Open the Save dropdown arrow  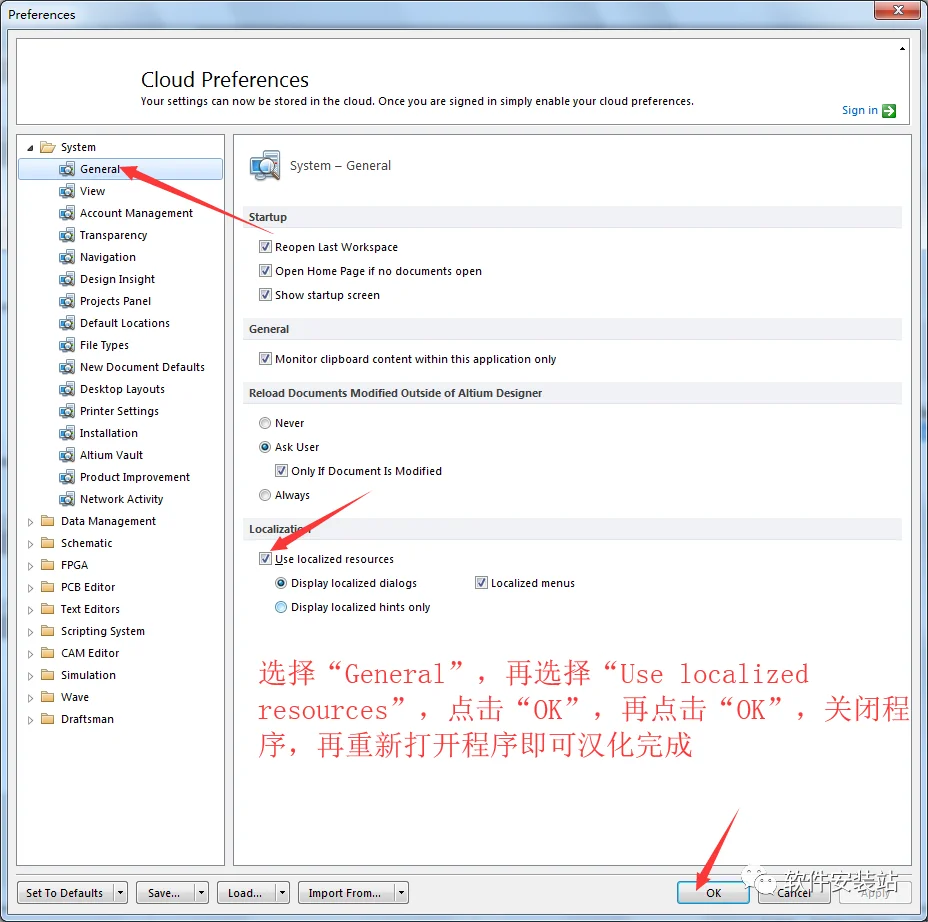[x=201, y=892]
